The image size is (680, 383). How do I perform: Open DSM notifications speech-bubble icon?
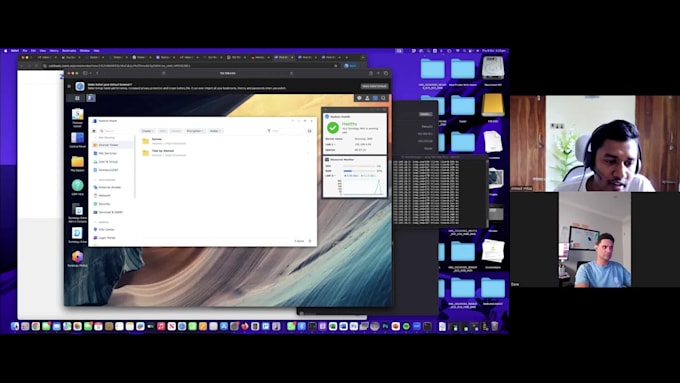[x=359, y=98]
